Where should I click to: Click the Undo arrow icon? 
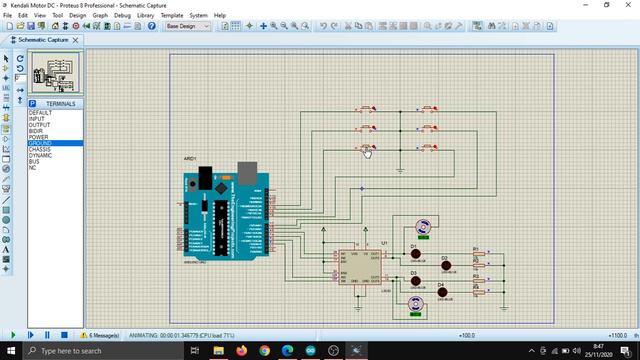click(323, 26)
